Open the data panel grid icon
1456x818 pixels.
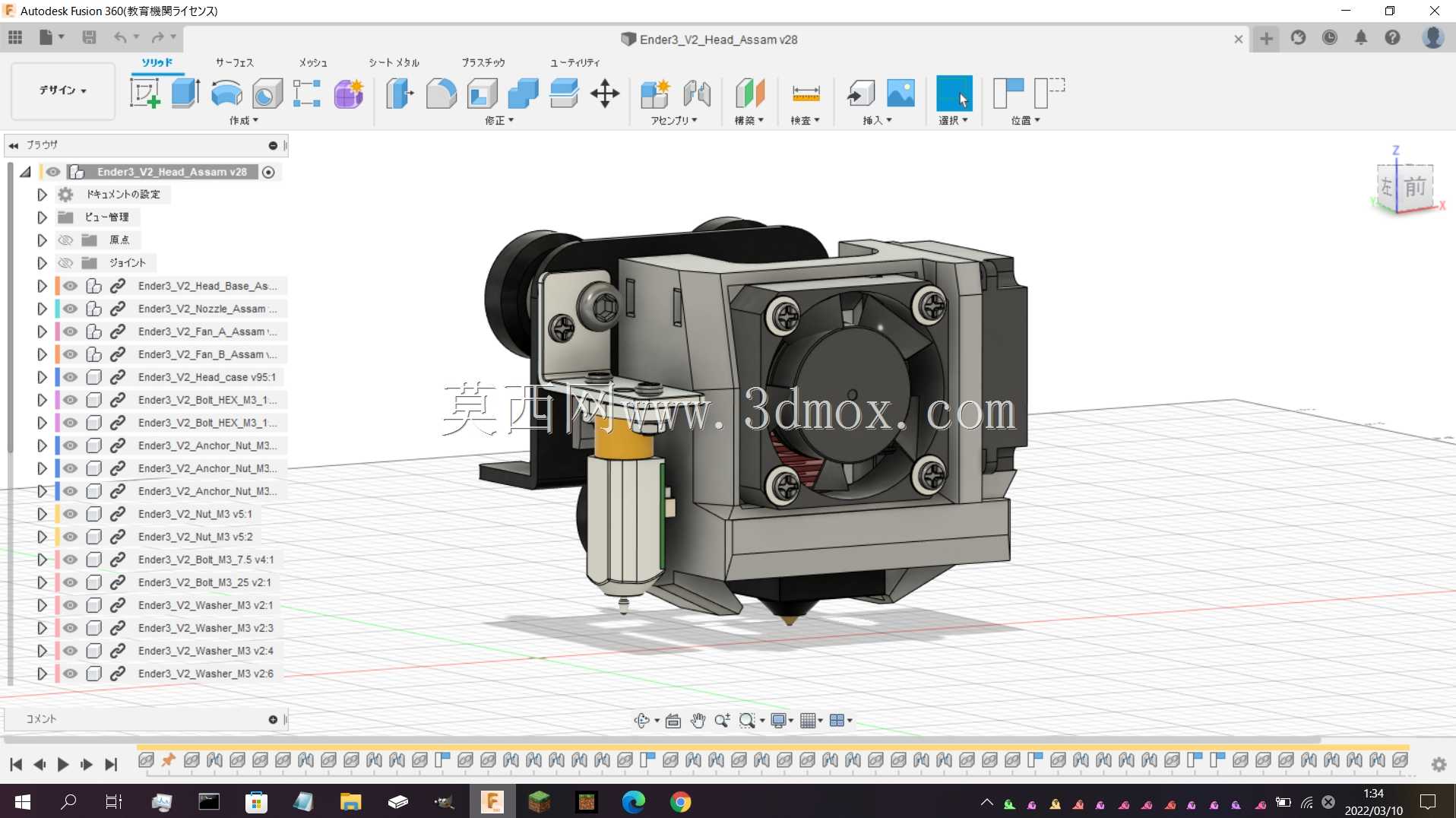(15, 37)
